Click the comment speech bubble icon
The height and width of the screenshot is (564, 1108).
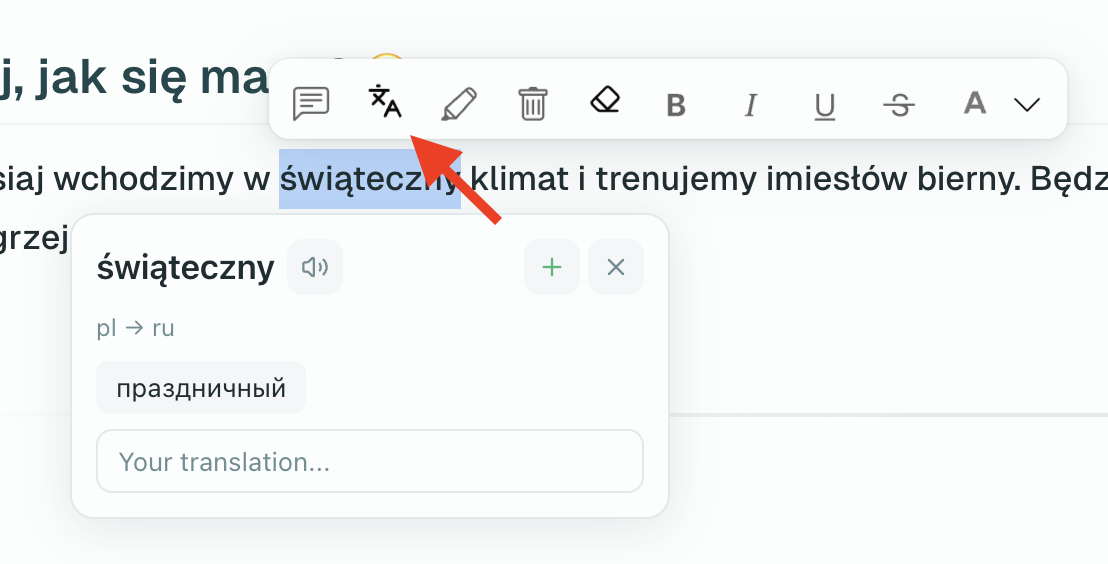311,103
